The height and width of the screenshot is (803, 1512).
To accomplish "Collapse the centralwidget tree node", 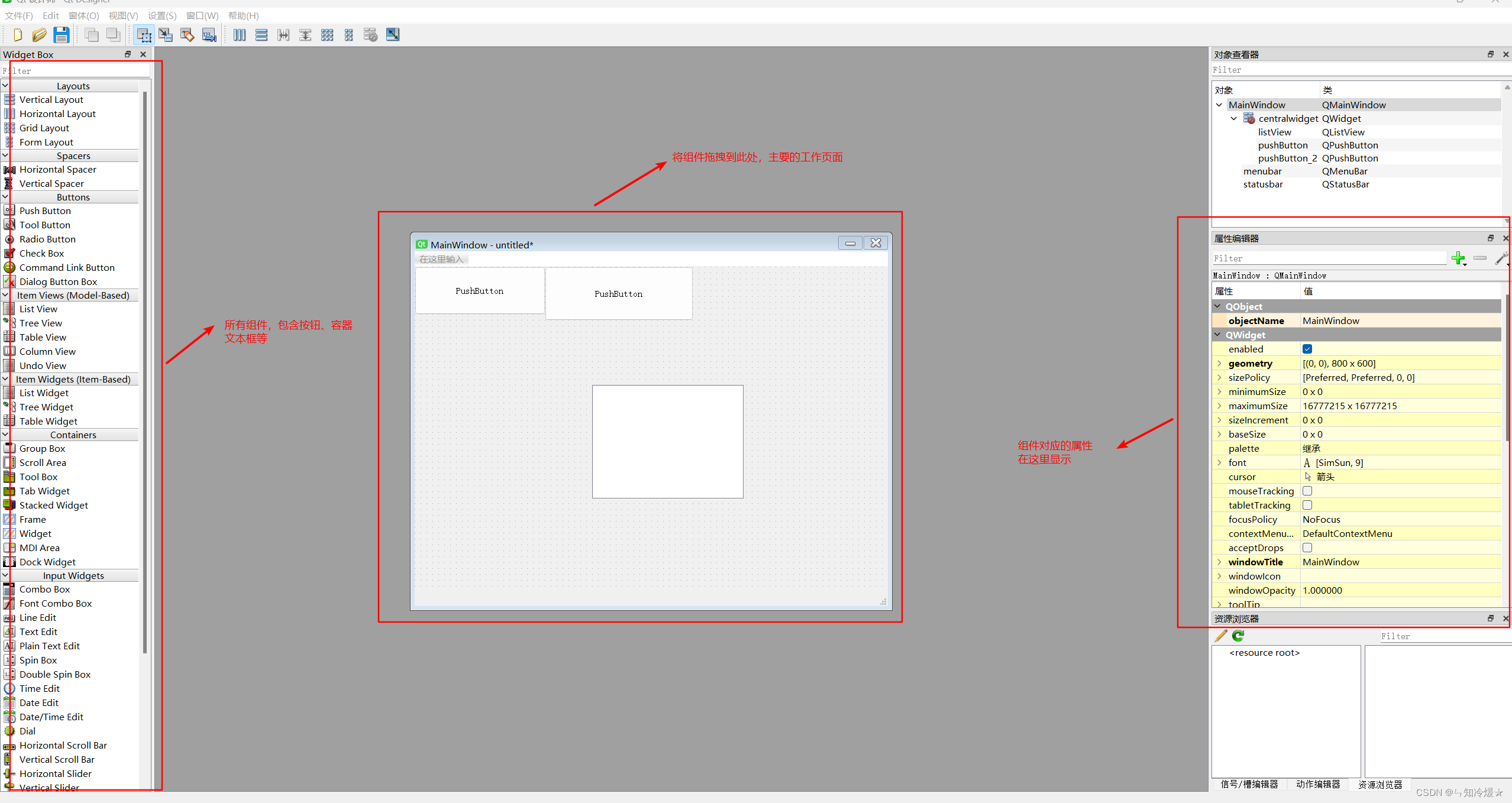I will click(1233, 118).
